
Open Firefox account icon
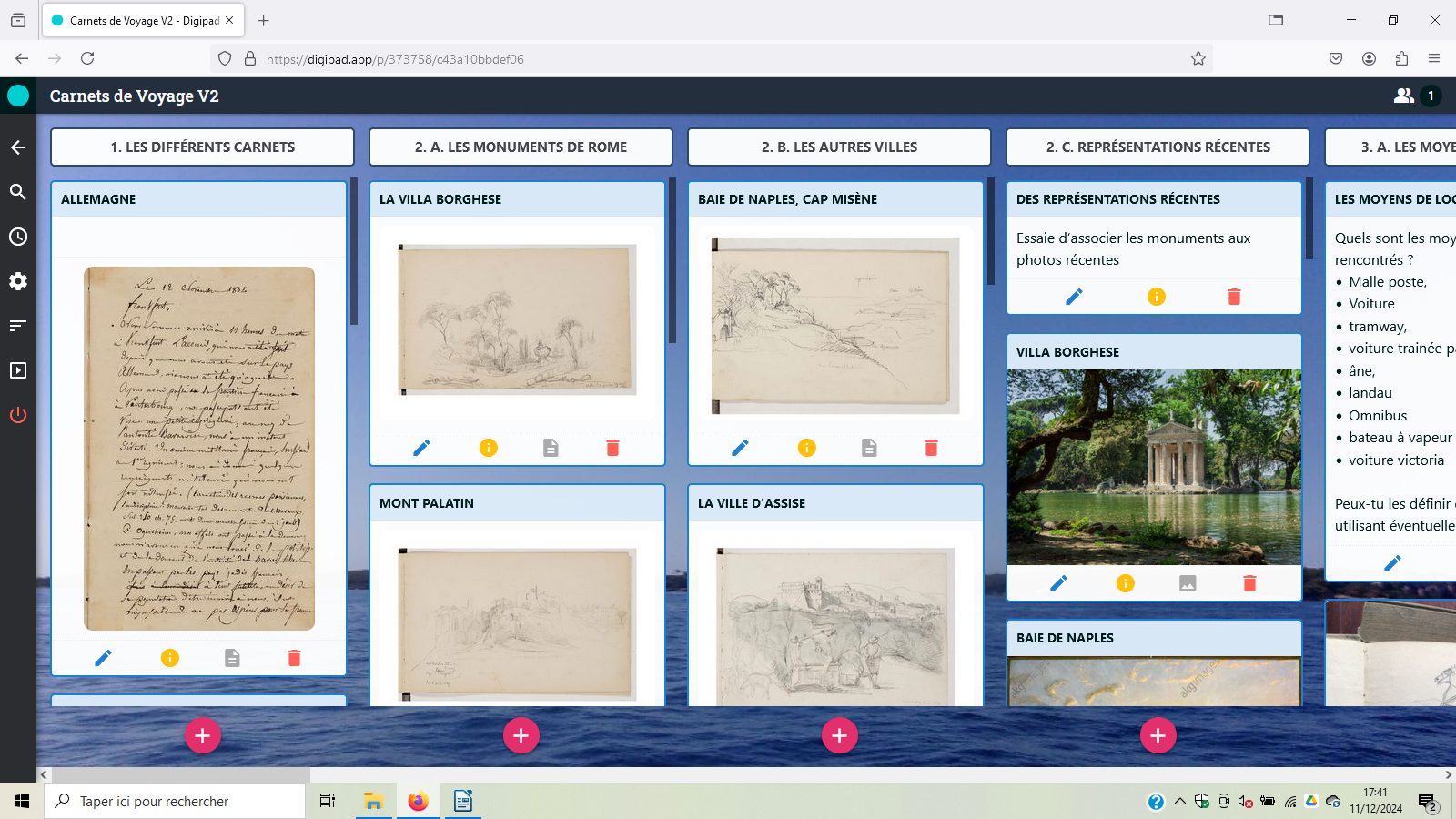(x=1369, y=58)
